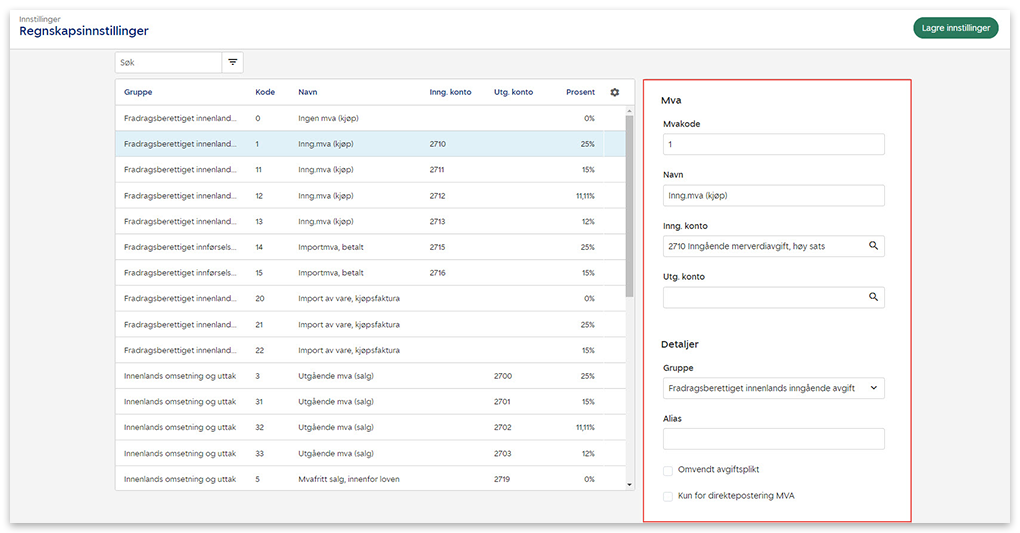Click scrollbar down arrow in table
This screenshot has height=533, width=1020.
click(629, 484)
